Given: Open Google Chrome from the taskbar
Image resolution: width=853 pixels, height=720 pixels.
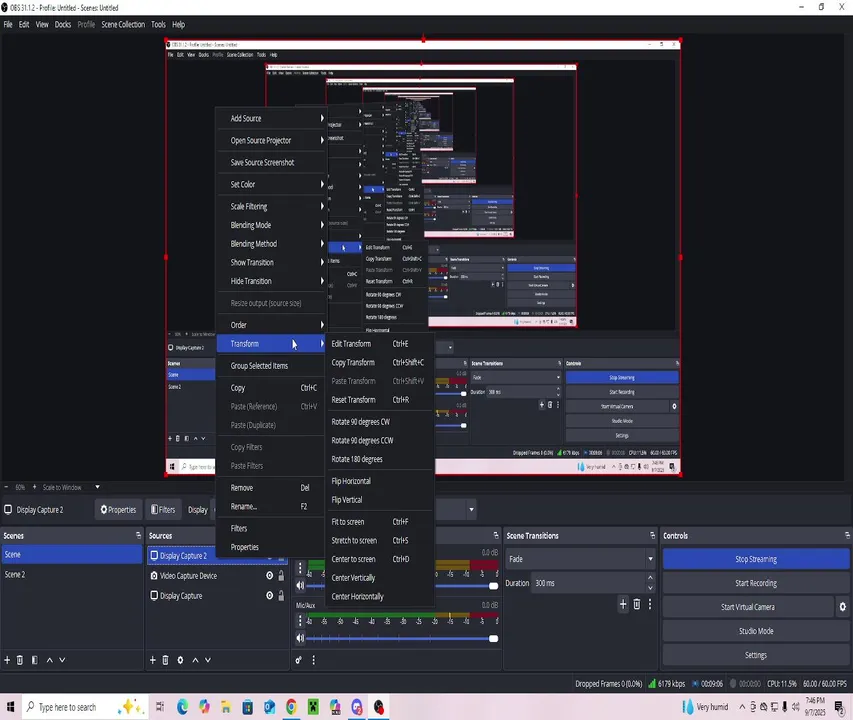Looking at the screenshot, I should 291,707.
